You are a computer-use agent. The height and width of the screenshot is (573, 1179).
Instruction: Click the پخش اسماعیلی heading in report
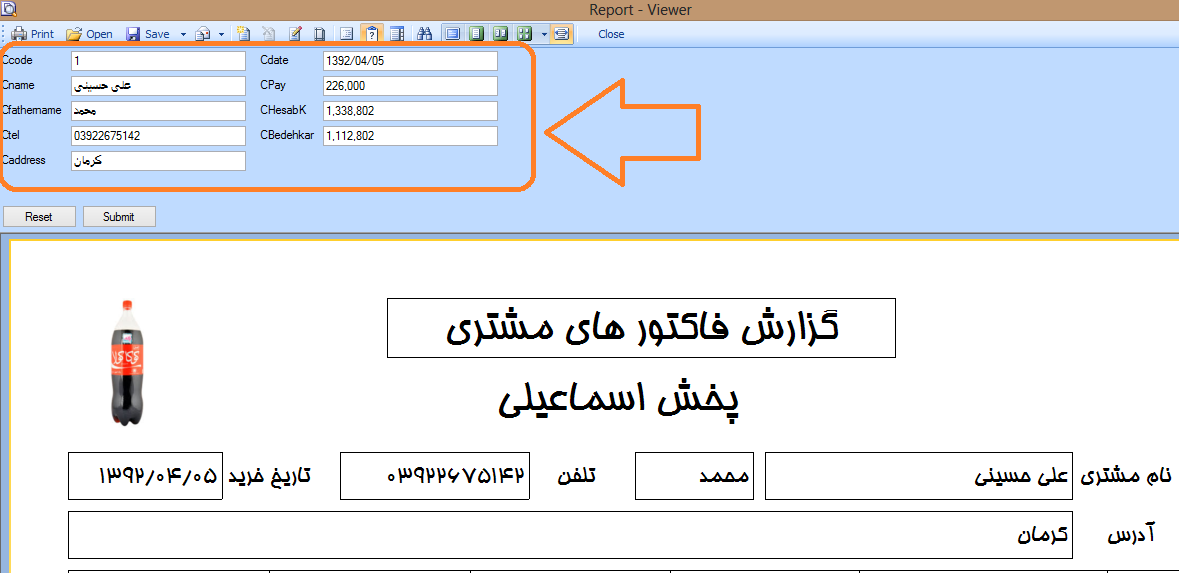click(619, 400)
